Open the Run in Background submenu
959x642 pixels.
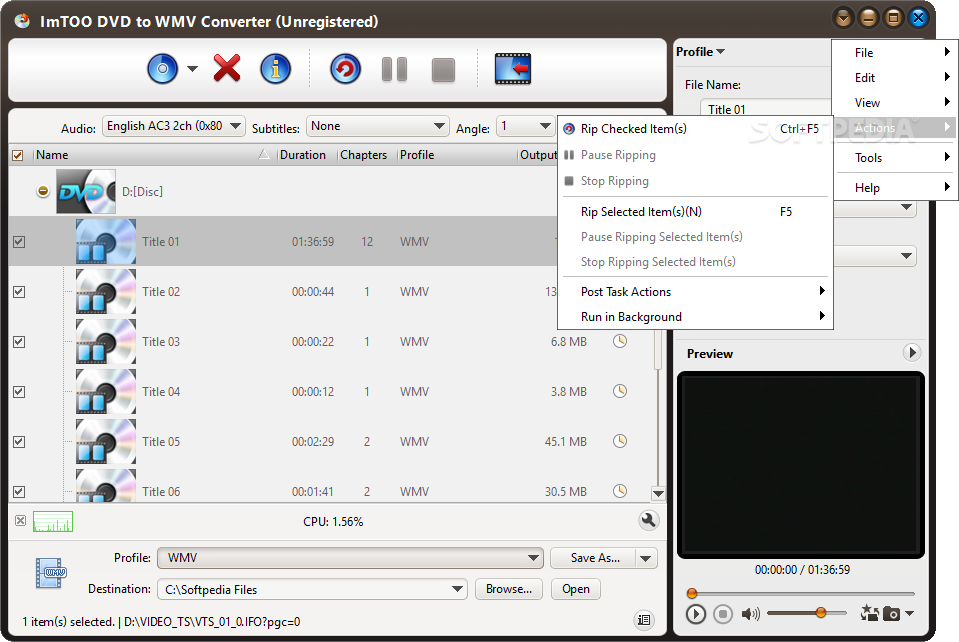tap(695, 317)
